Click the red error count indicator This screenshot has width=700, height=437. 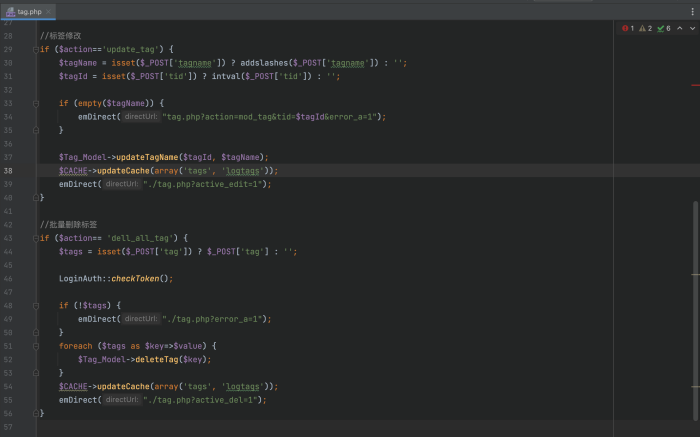tap(628, 29)
